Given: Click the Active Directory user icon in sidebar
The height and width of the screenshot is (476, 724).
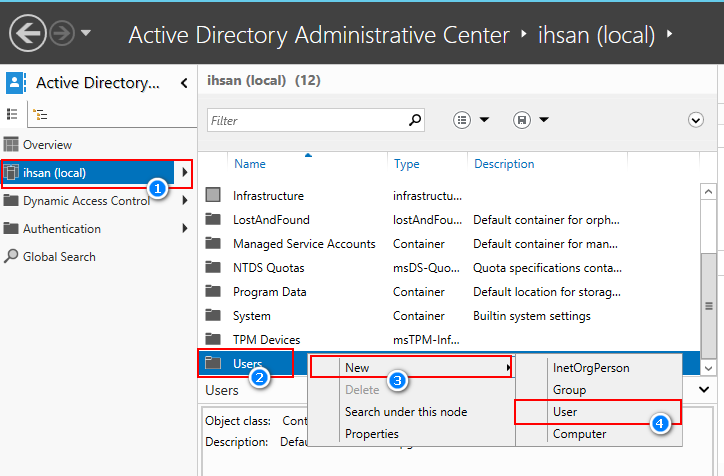Looking at the screenshot, I should pos(15,83).
